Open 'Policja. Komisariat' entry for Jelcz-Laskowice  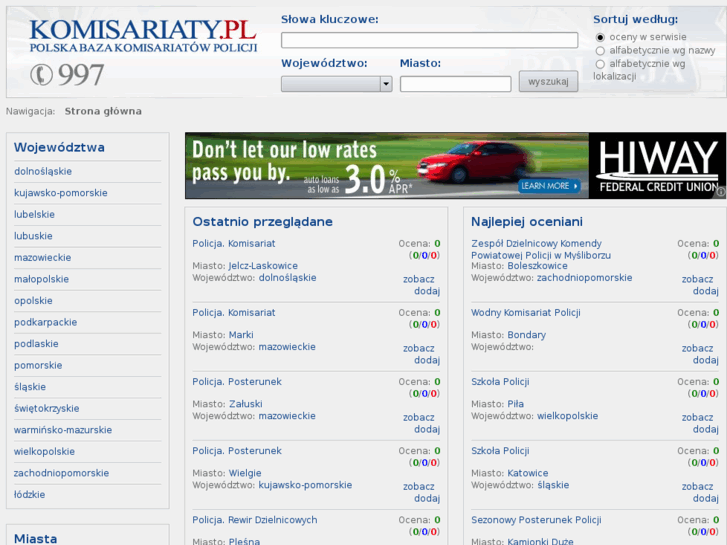pos(234,244)
